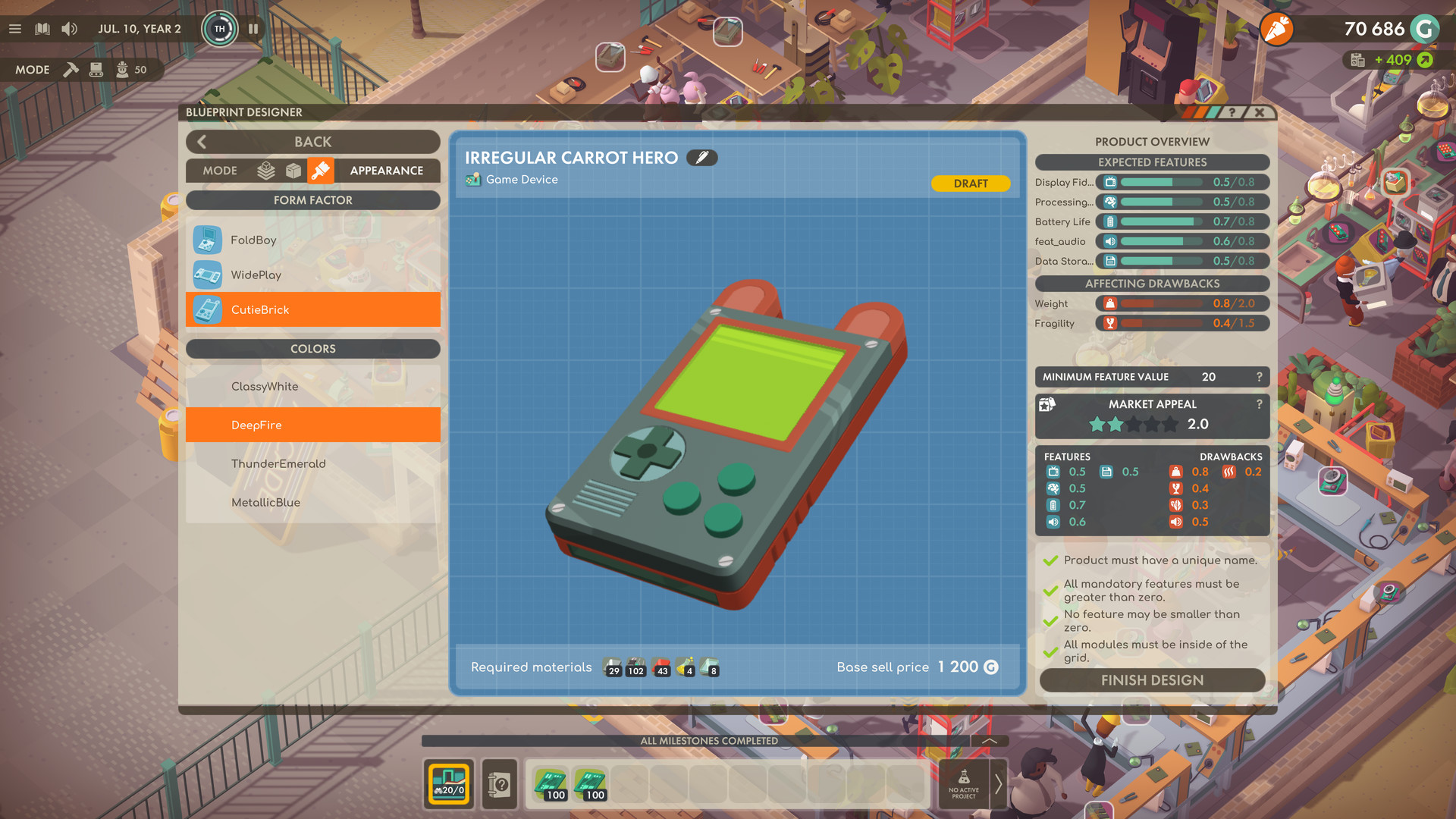
Task: Switch to the MODE tab
Action: 218,170
